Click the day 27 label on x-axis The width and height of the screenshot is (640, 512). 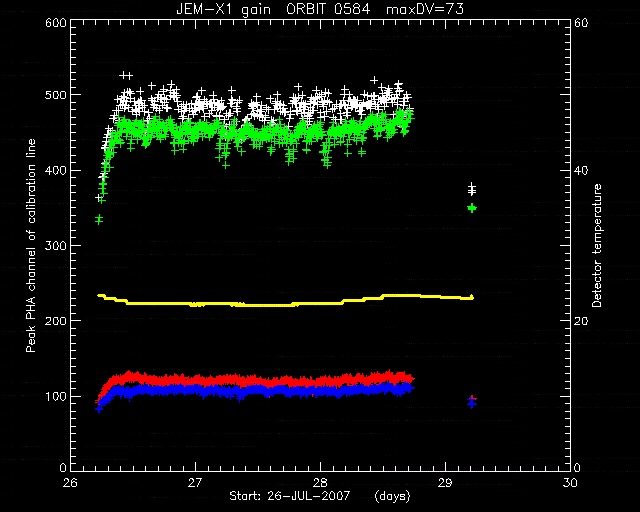[x=195, y=483]
